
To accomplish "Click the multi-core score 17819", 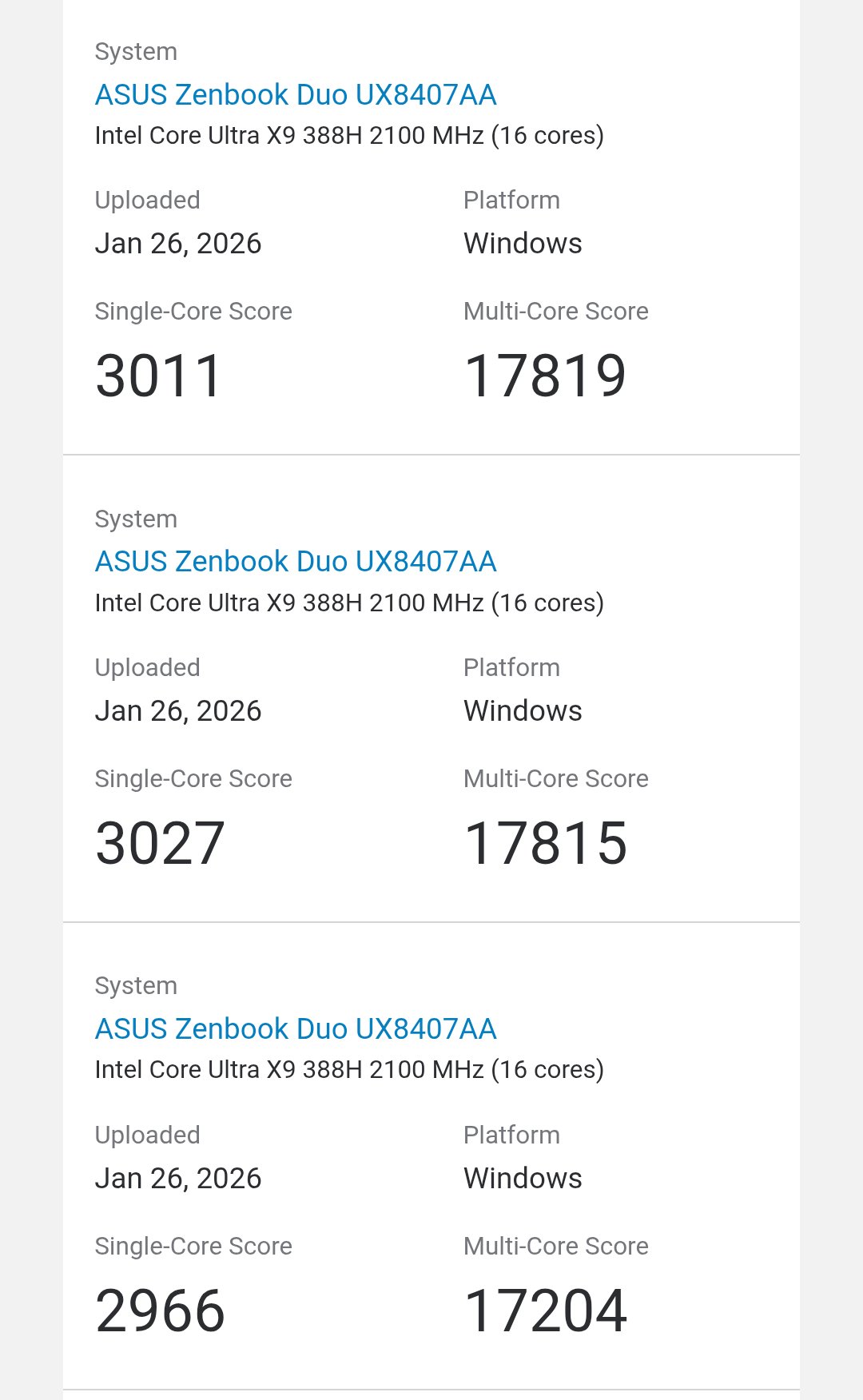I will tap(545, 376).
